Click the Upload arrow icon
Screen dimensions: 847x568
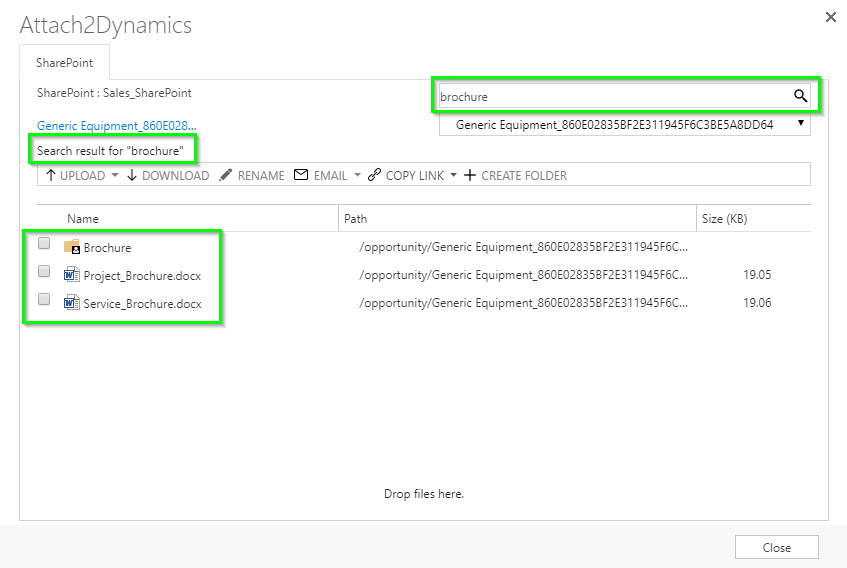(x=51, y=175)
